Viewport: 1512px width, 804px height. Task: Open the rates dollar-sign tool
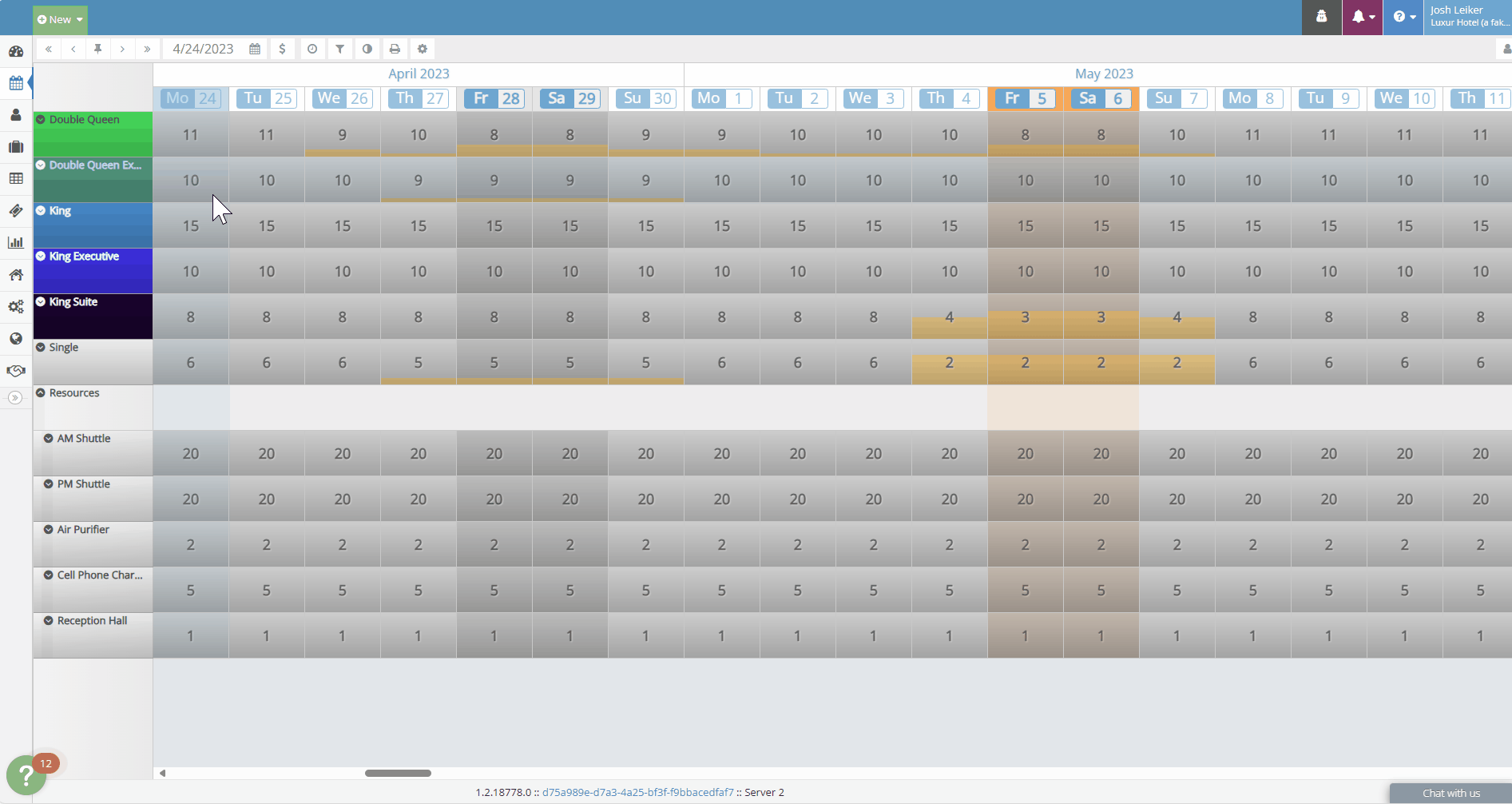click(x=283, y=49)
